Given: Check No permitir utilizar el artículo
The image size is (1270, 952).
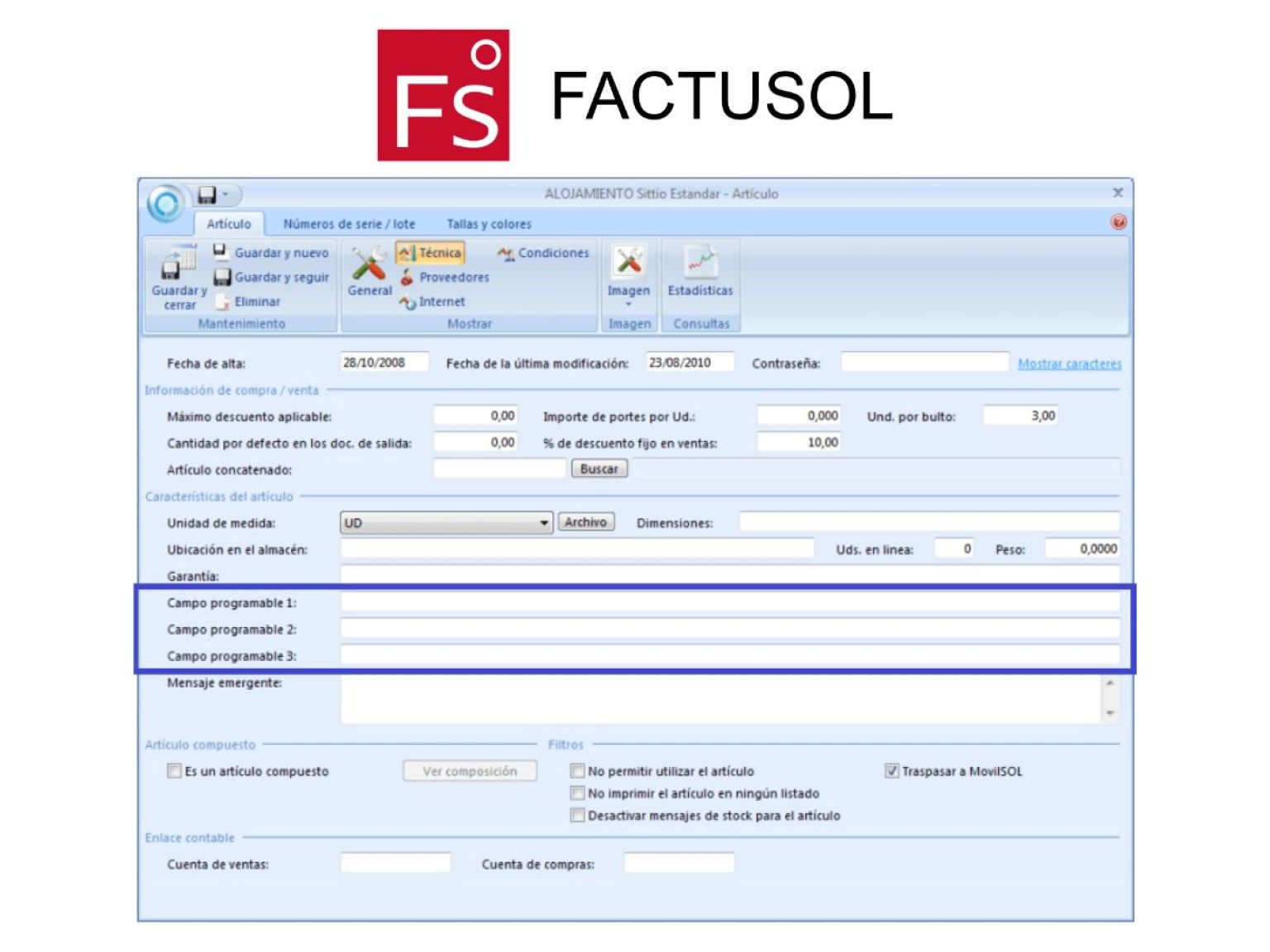Looking at the screenshot, I should 578,771.
